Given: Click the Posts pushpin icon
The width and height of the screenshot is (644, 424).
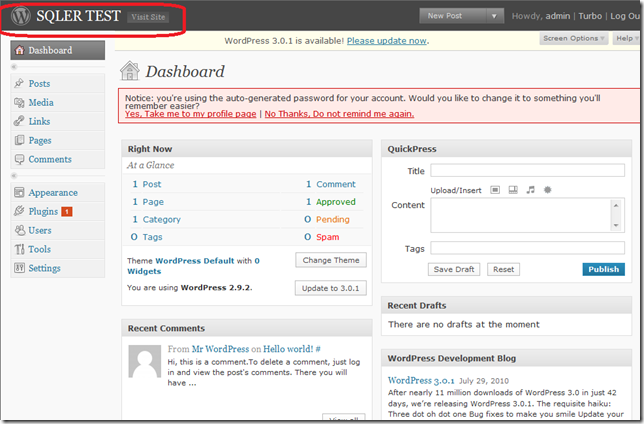Looking at the screenshot, I should 19,83.
